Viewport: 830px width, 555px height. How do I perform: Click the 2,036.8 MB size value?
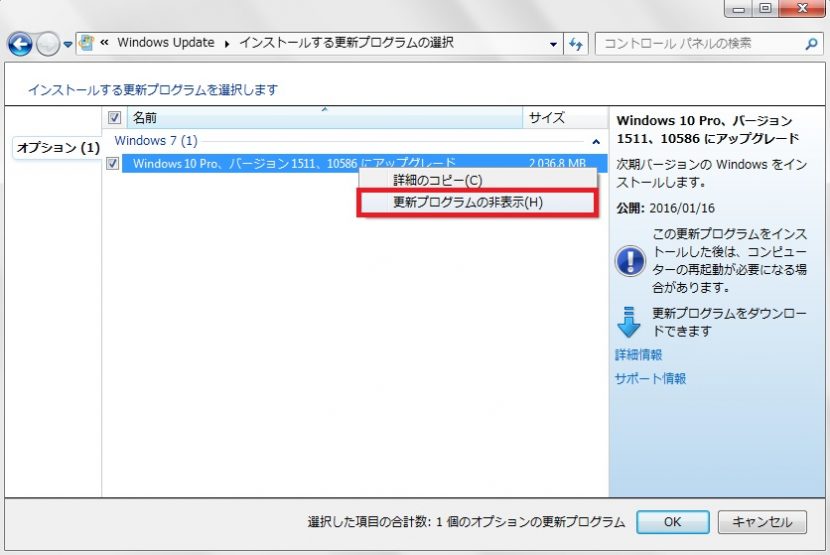point(557,164)
